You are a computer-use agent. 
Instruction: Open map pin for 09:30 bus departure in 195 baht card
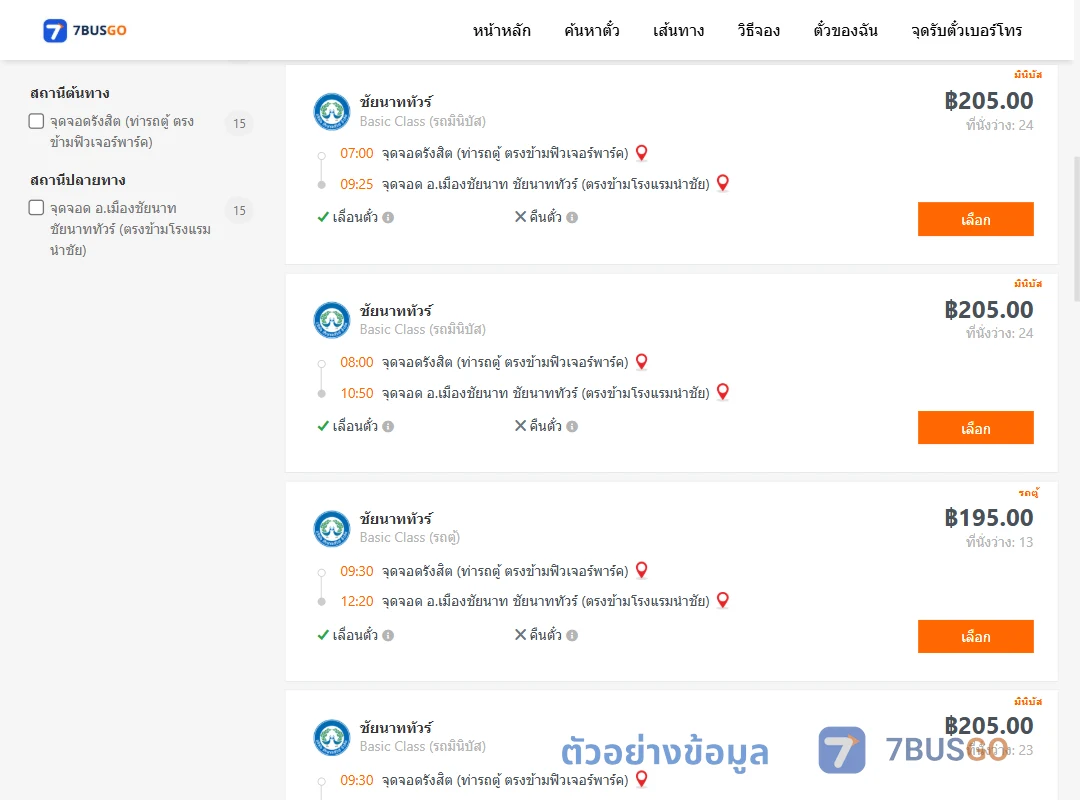click(x=641, y=571)
